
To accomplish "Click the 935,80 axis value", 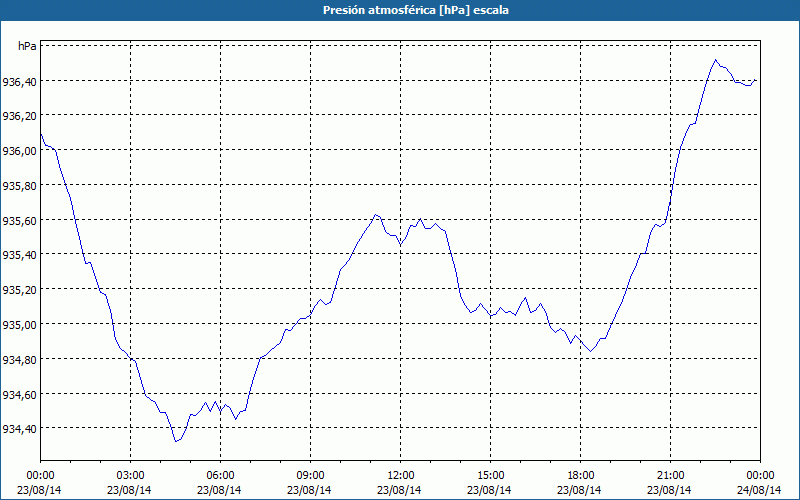I will tap(19, 186).
